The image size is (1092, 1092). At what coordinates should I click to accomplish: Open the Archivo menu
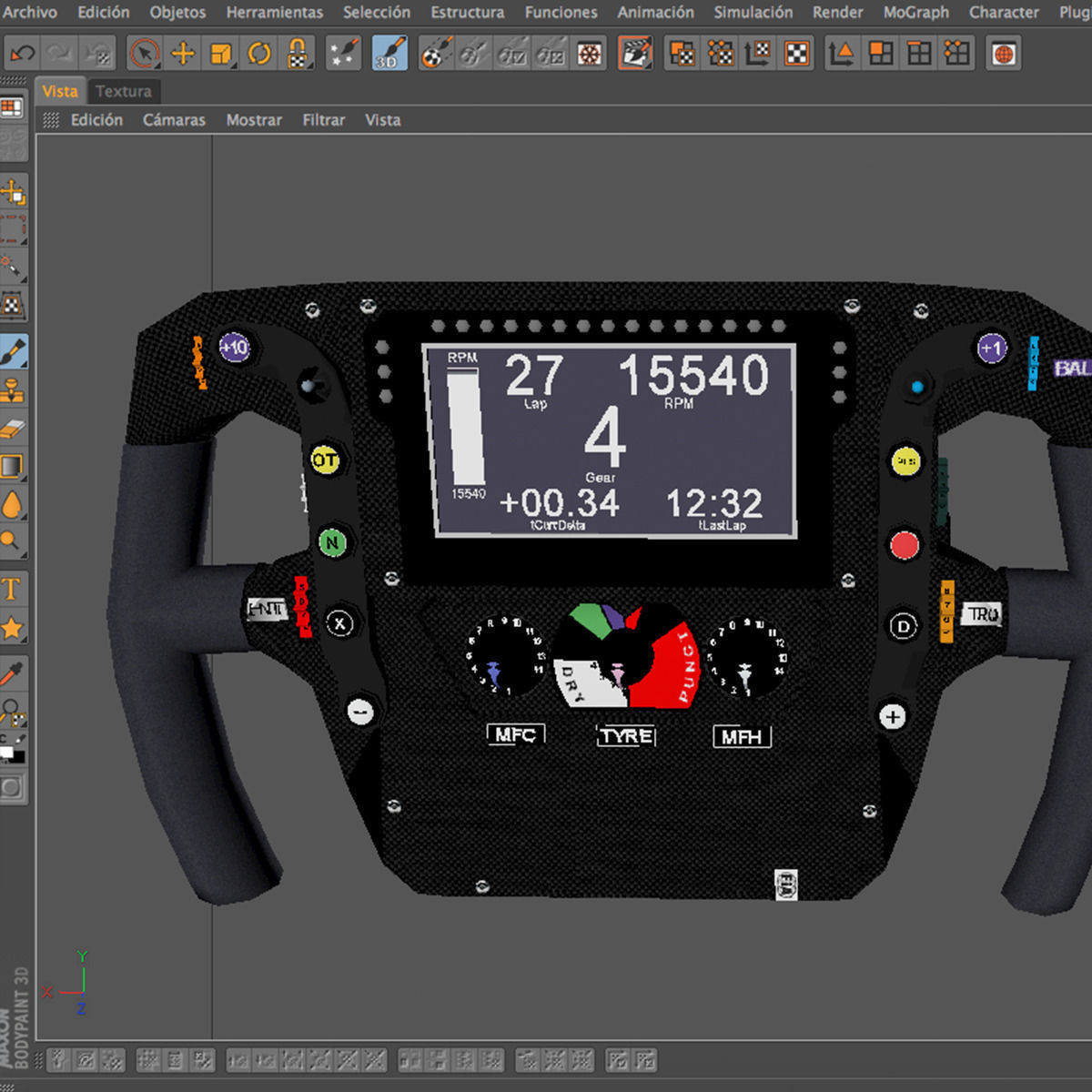[x=29, y=12]
